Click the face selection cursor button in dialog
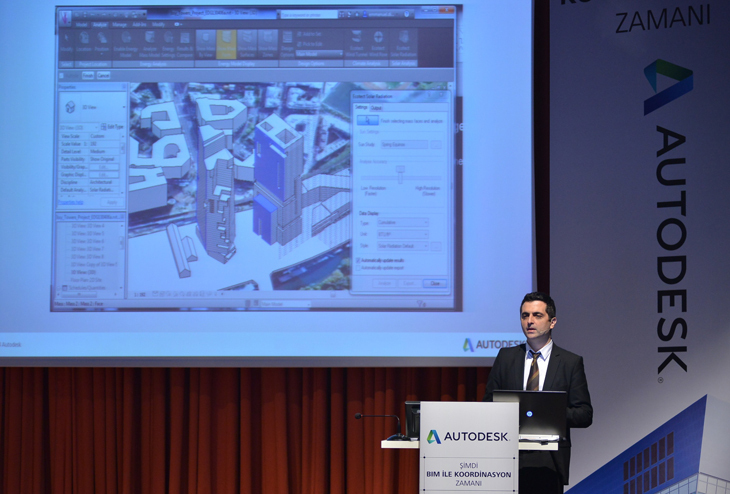 click(368, 121)
